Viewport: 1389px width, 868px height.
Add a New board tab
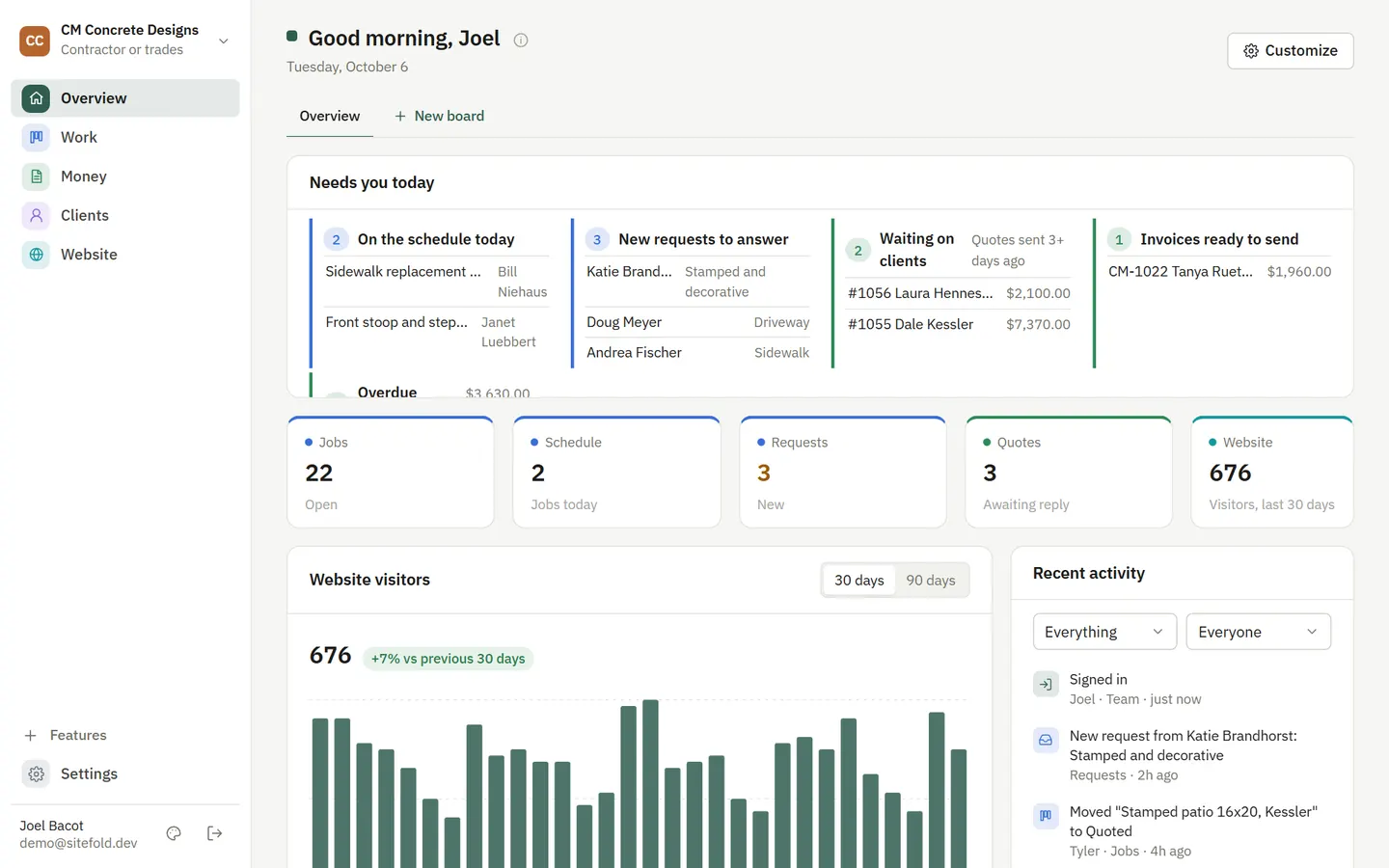click(439, 116)
